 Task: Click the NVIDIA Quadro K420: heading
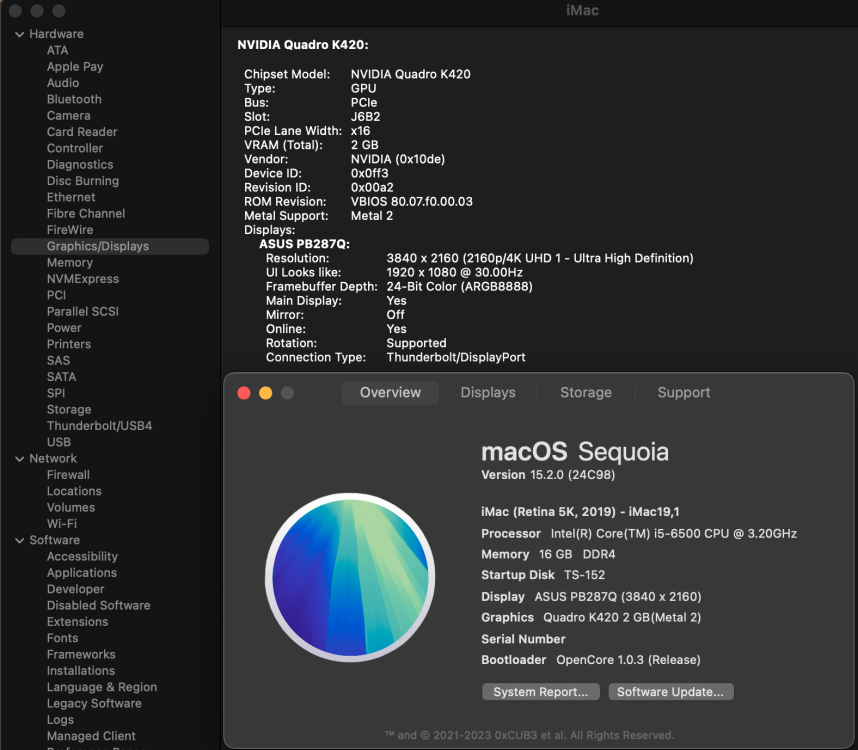tap(303, 45)
